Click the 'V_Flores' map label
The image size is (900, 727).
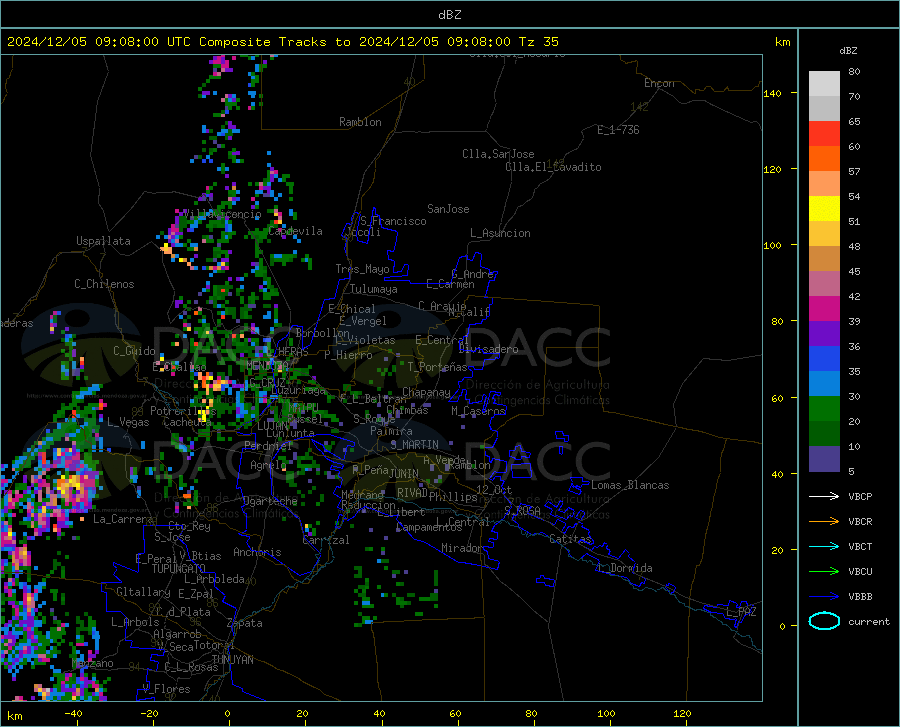(166, 689)
